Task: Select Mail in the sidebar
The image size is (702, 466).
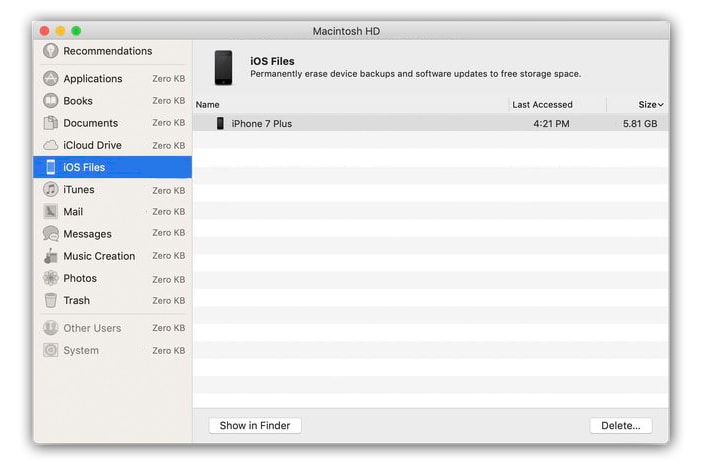Action: tap(112, 211)
